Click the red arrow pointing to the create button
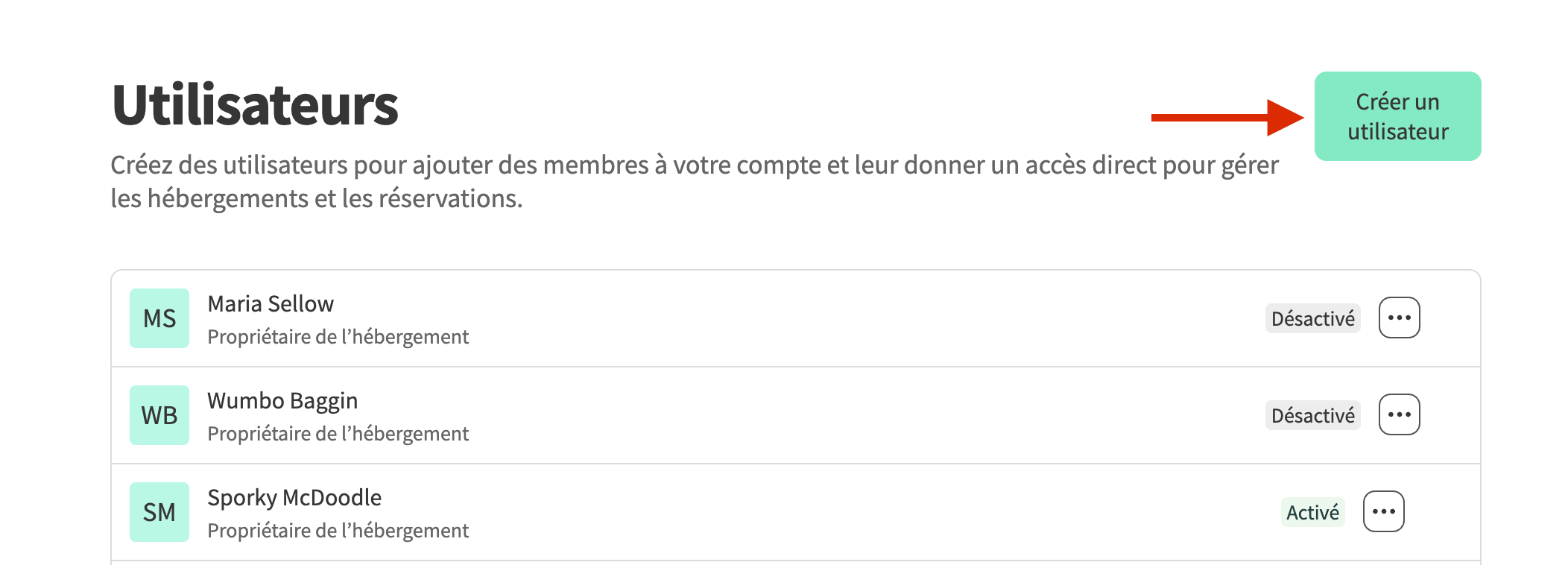The image size is (1568, 565). click(1226, 118)
